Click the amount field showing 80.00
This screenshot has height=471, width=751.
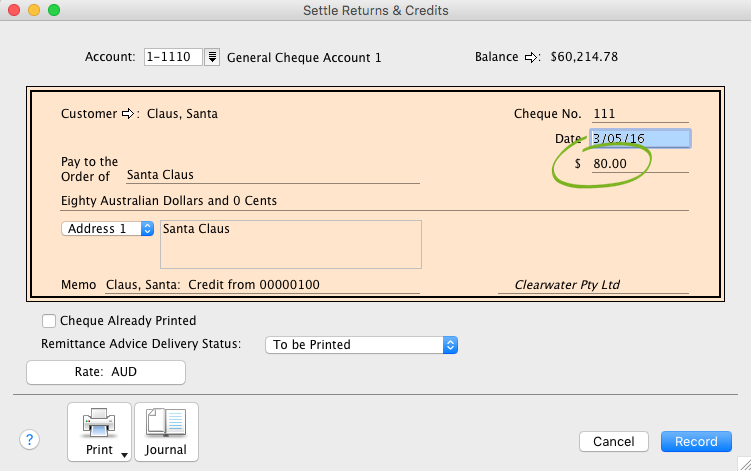639,163
